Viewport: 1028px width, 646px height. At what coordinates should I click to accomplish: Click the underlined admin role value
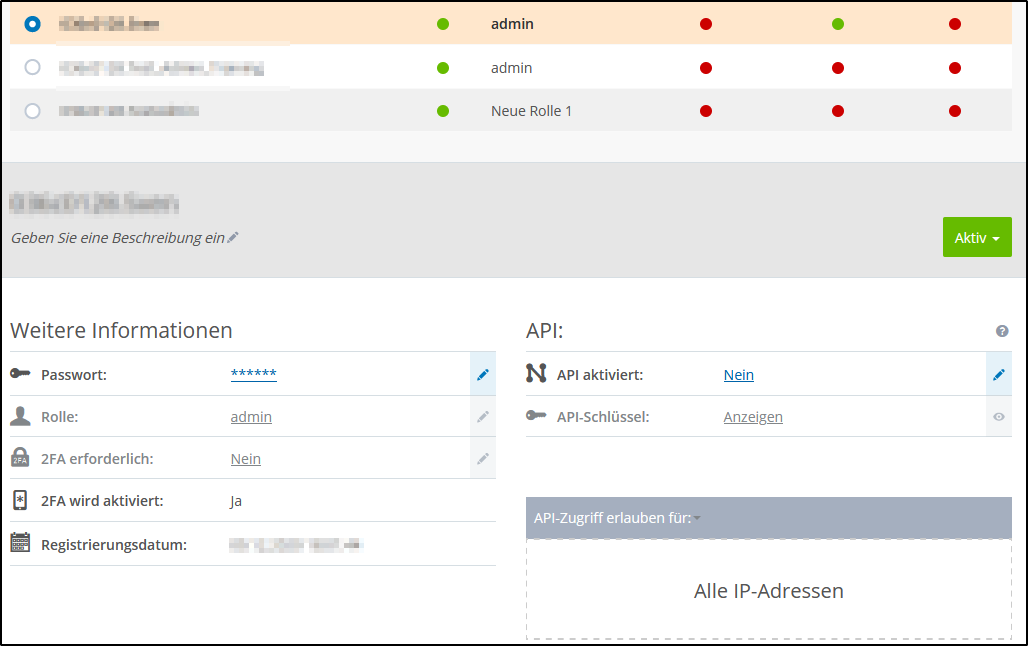coord(251,416)
